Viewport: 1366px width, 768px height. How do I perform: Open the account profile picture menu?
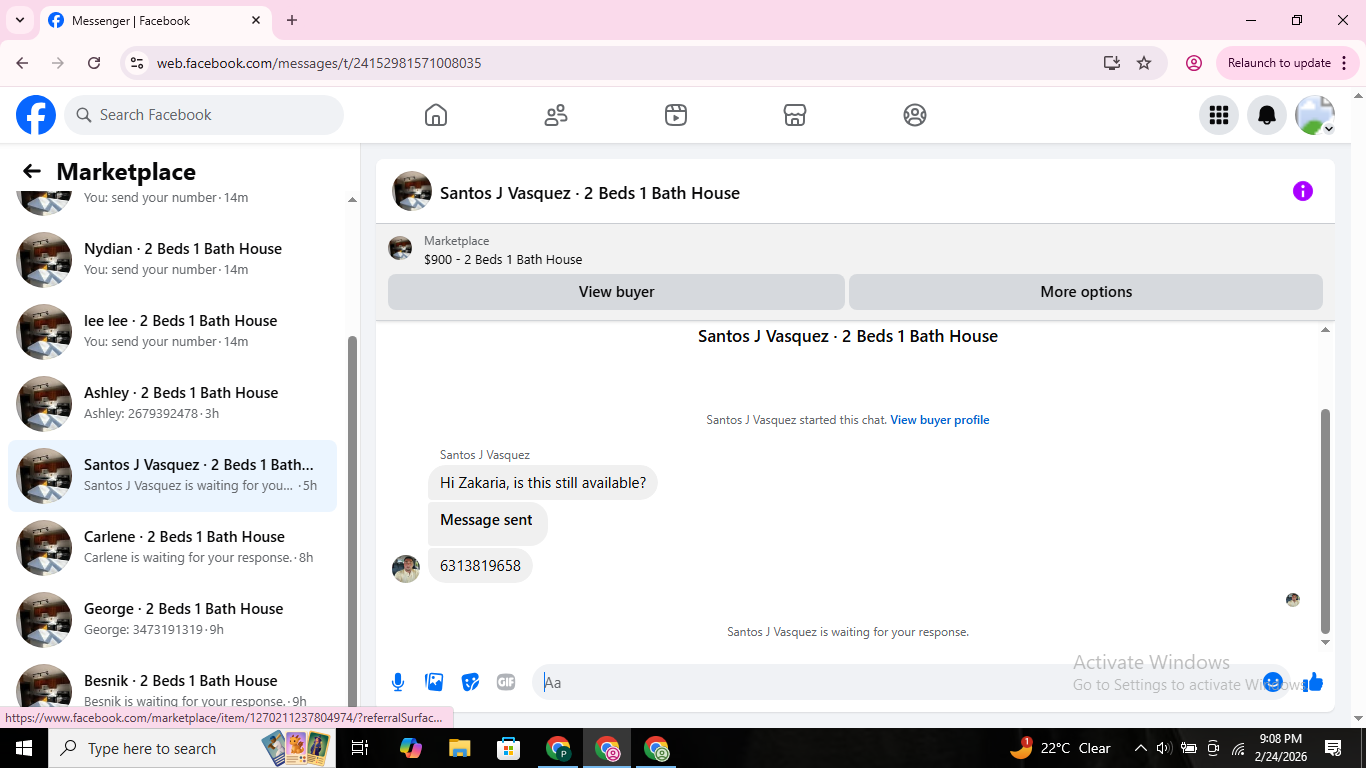click(x=1315, y=115)
